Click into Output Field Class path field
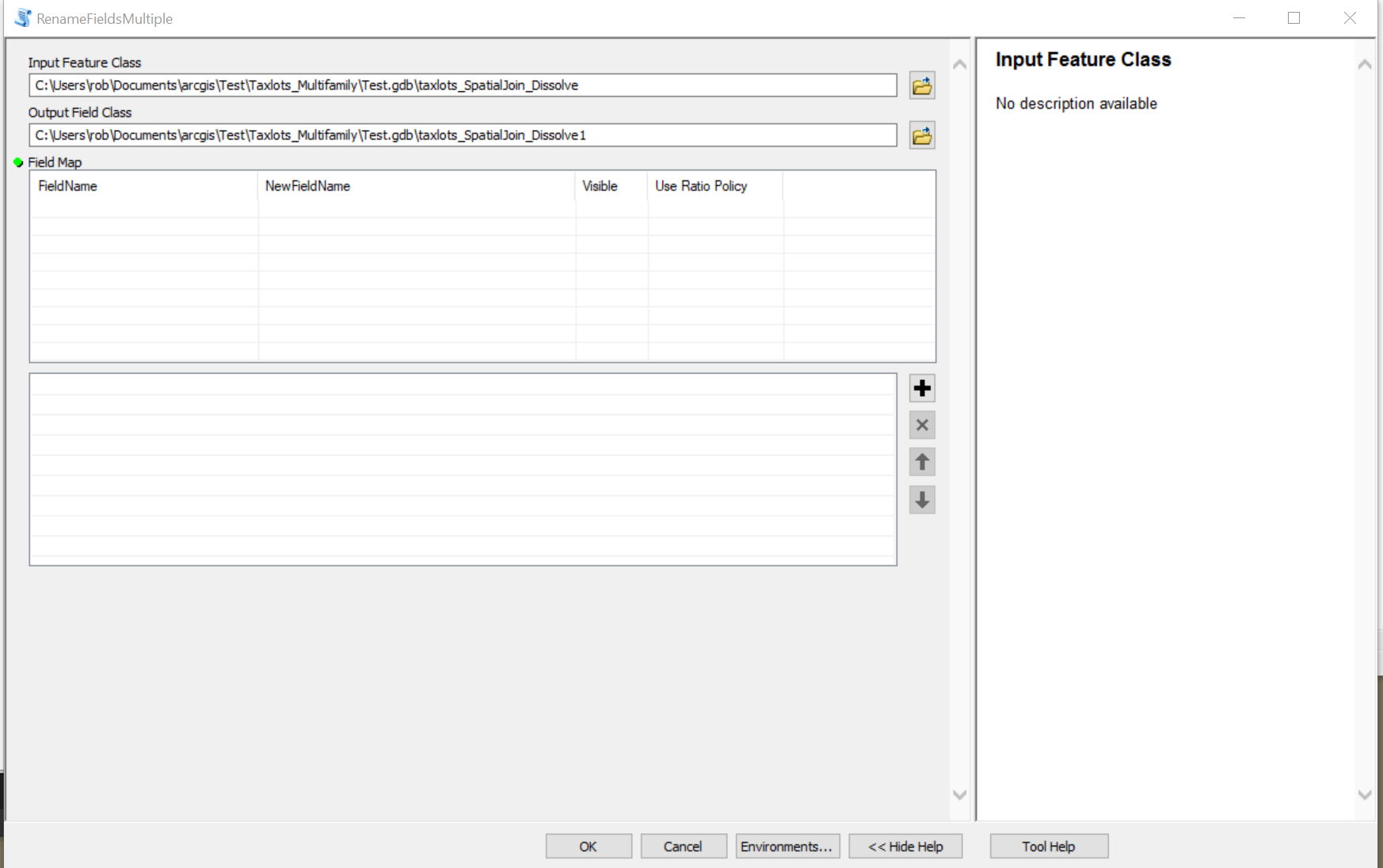Screen dimensions: 1383x868 (463, 135)
